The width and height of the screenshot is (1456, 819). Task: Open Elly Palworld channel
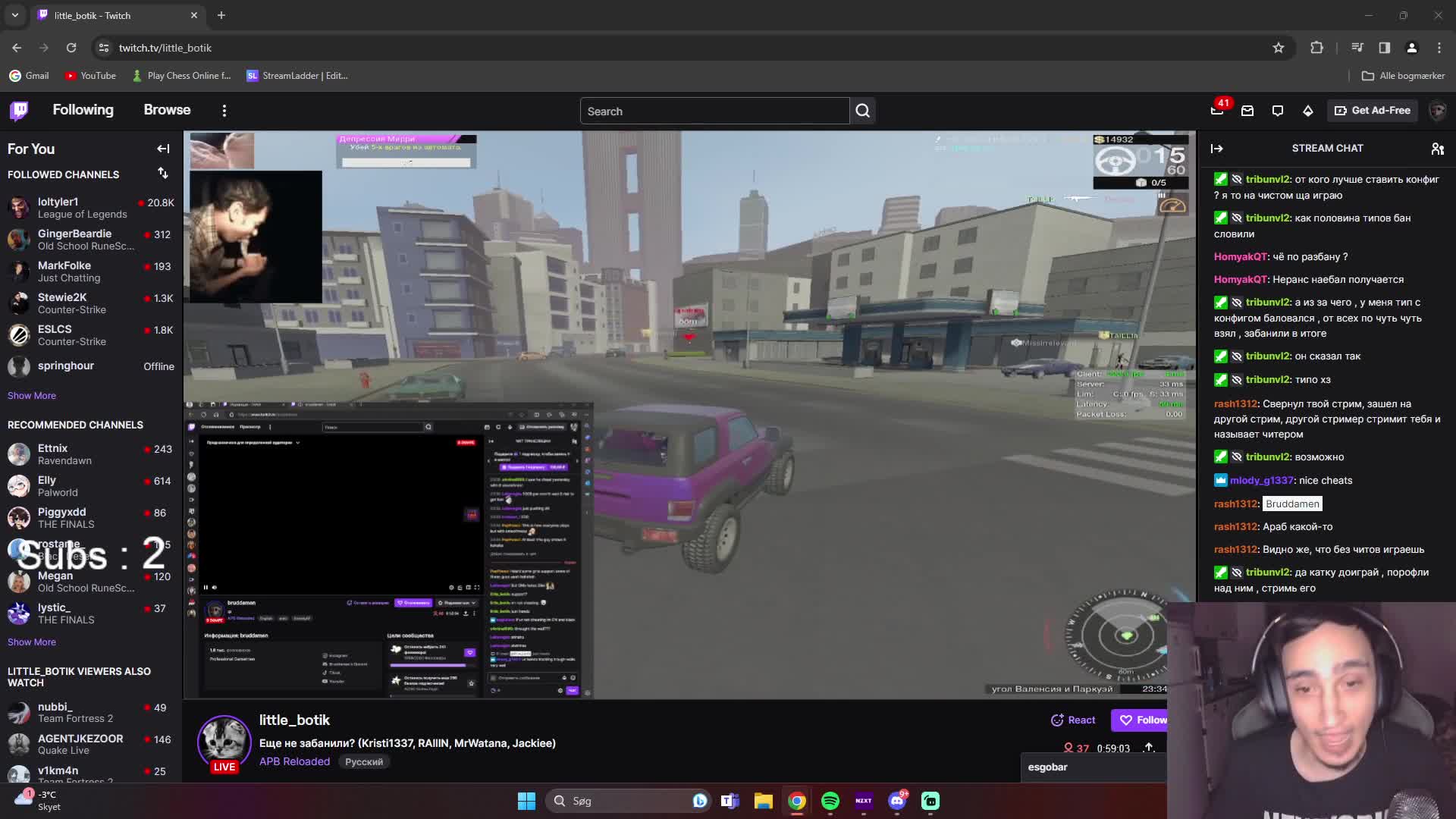point(91,486)
